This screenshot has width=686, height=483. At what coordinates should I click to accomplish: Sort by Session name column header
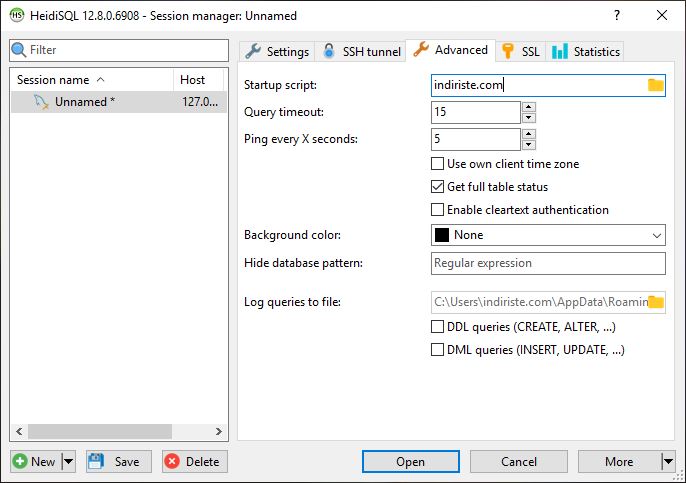click(x=91, y=80)
